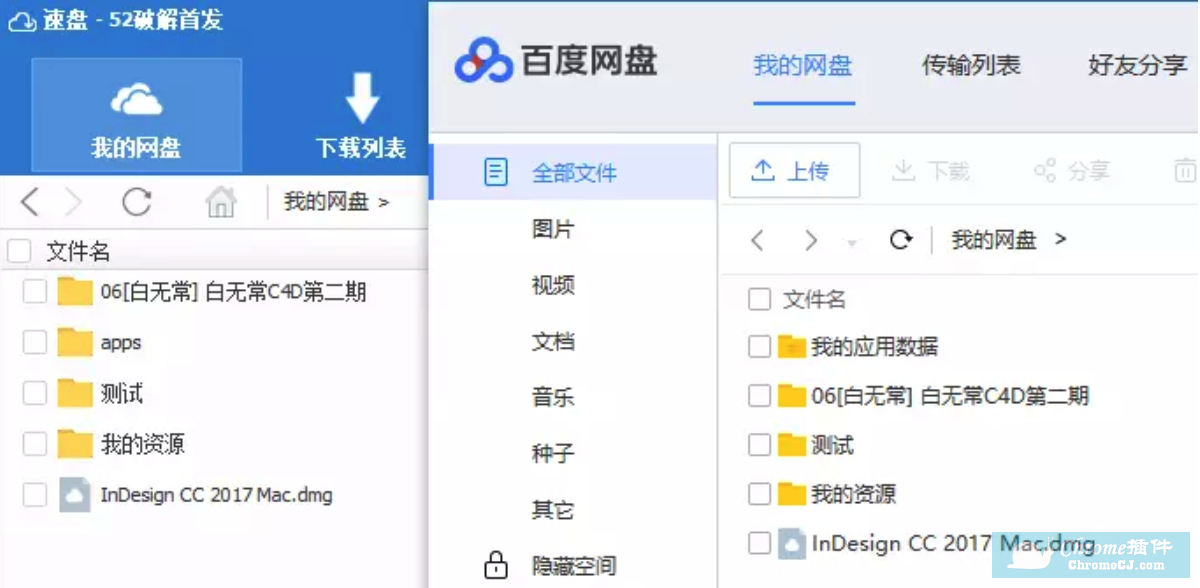Check 我的应用数据 folder checkbox

(760, 346)
